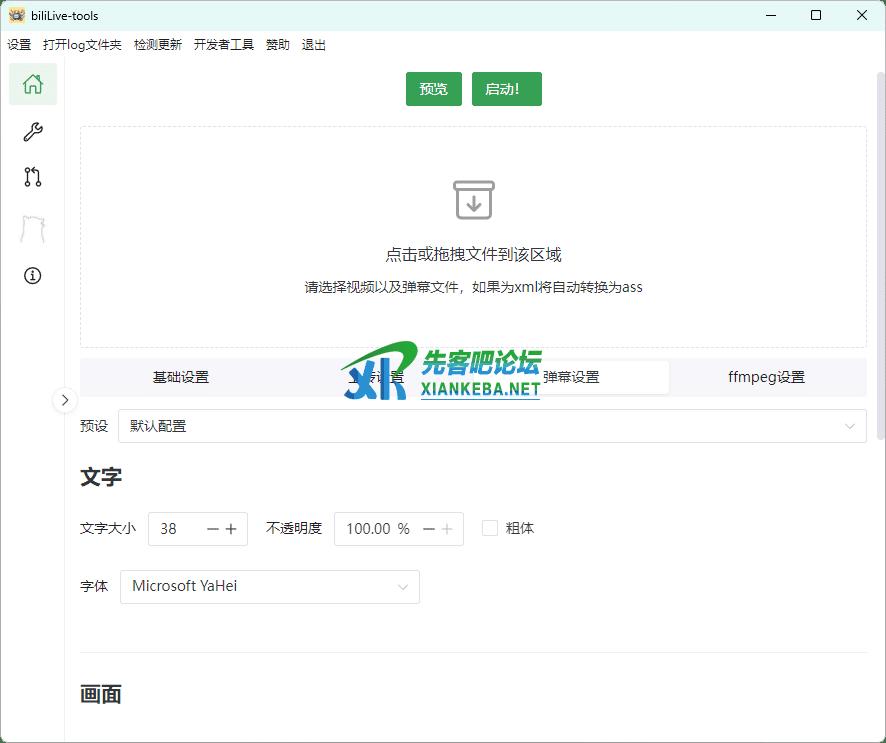
Task: Expand the collapsed sidebar with arrow
Action: 64,400
